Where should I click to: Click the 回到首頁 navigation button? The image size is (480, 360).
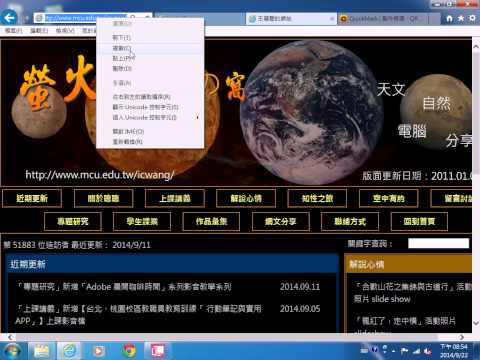[419, 221]
